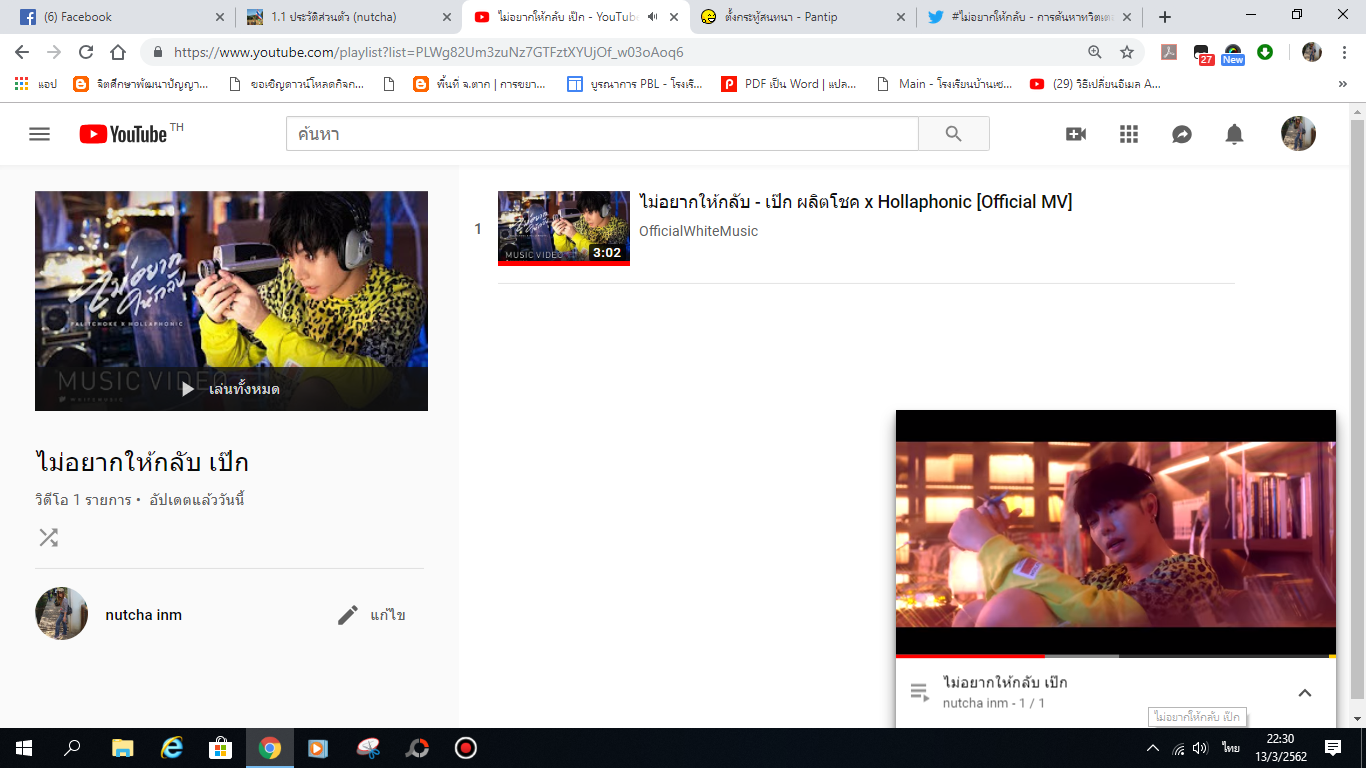Image resolution: width=1366 pixels, height=768 pixels.
Task: Click the YouTube search field ค้นหา
Action: click(x=602, y=134)
